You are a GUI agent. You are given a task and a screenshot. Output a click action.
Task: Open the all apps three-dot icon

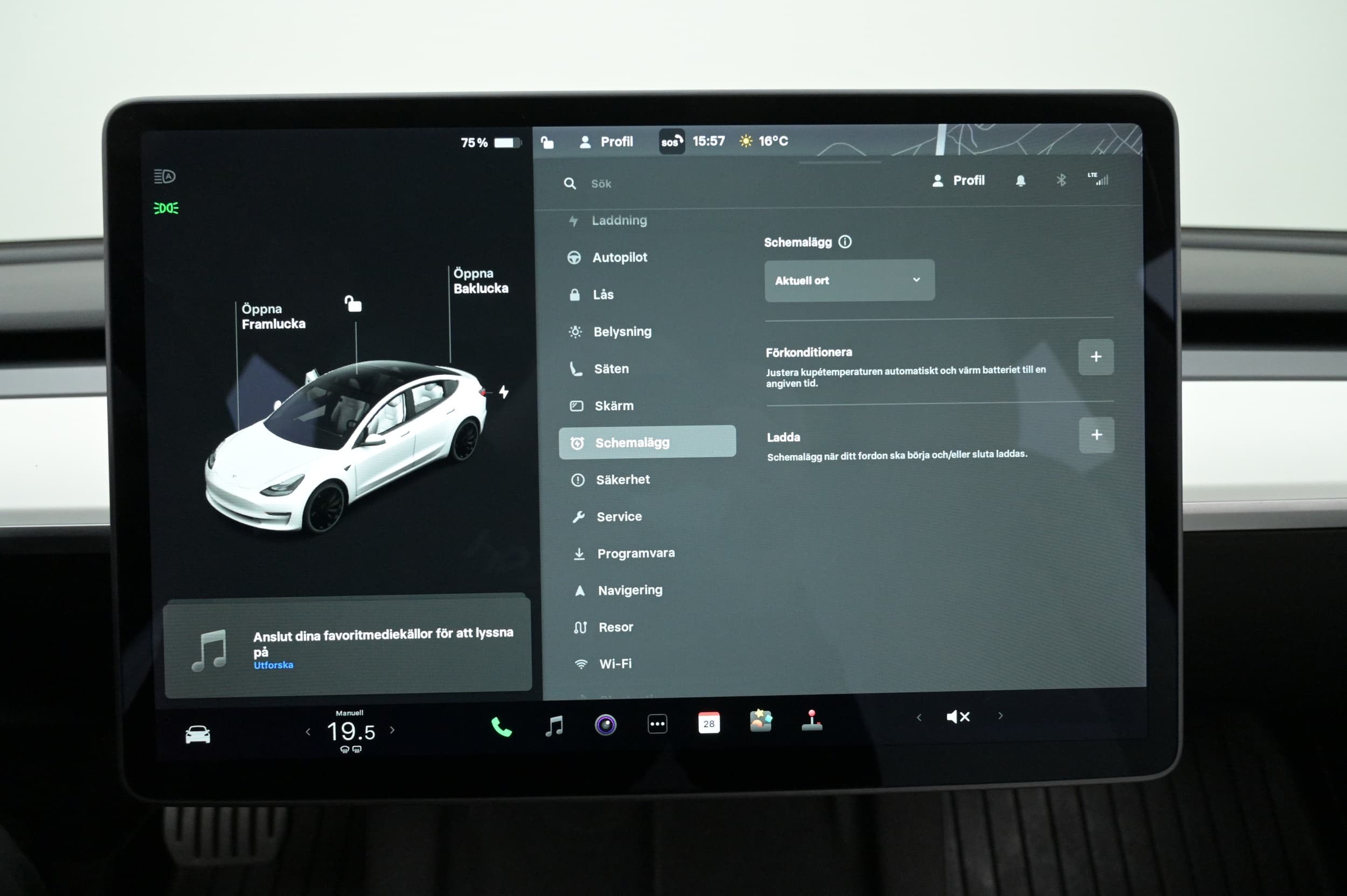click(x=657, y=724)
